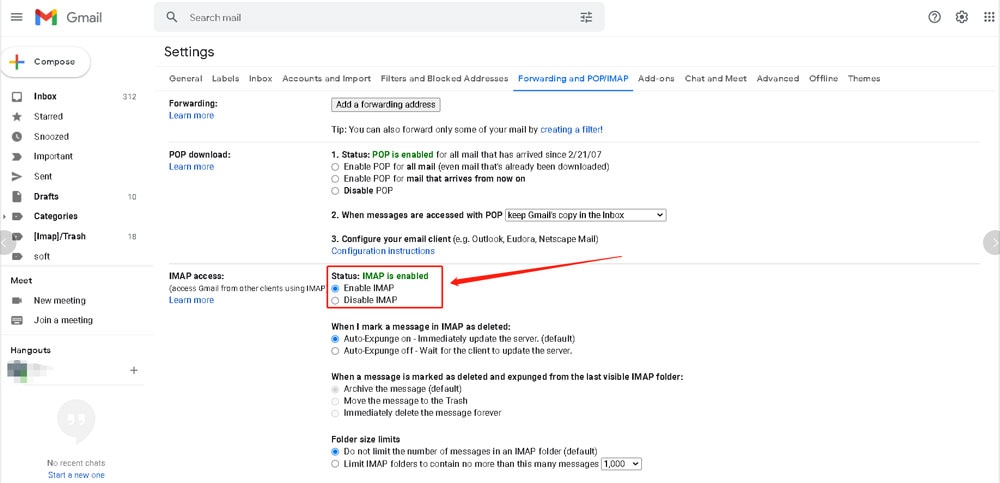Open the Settings gear icon
1000x483 pixels.
pos(962,17)
